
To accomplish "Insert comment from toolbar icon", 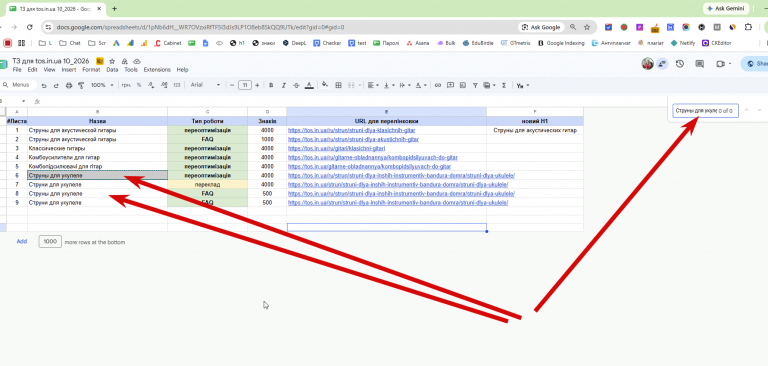I will [x=450, y=85].
